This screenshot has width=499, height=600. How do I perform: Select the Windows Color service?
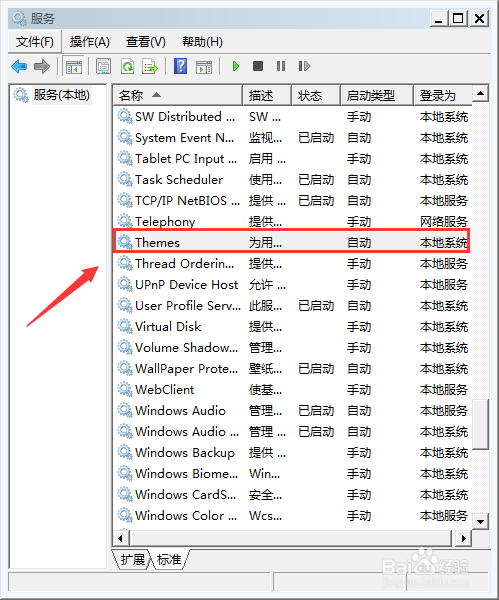(x=292, y=515)
